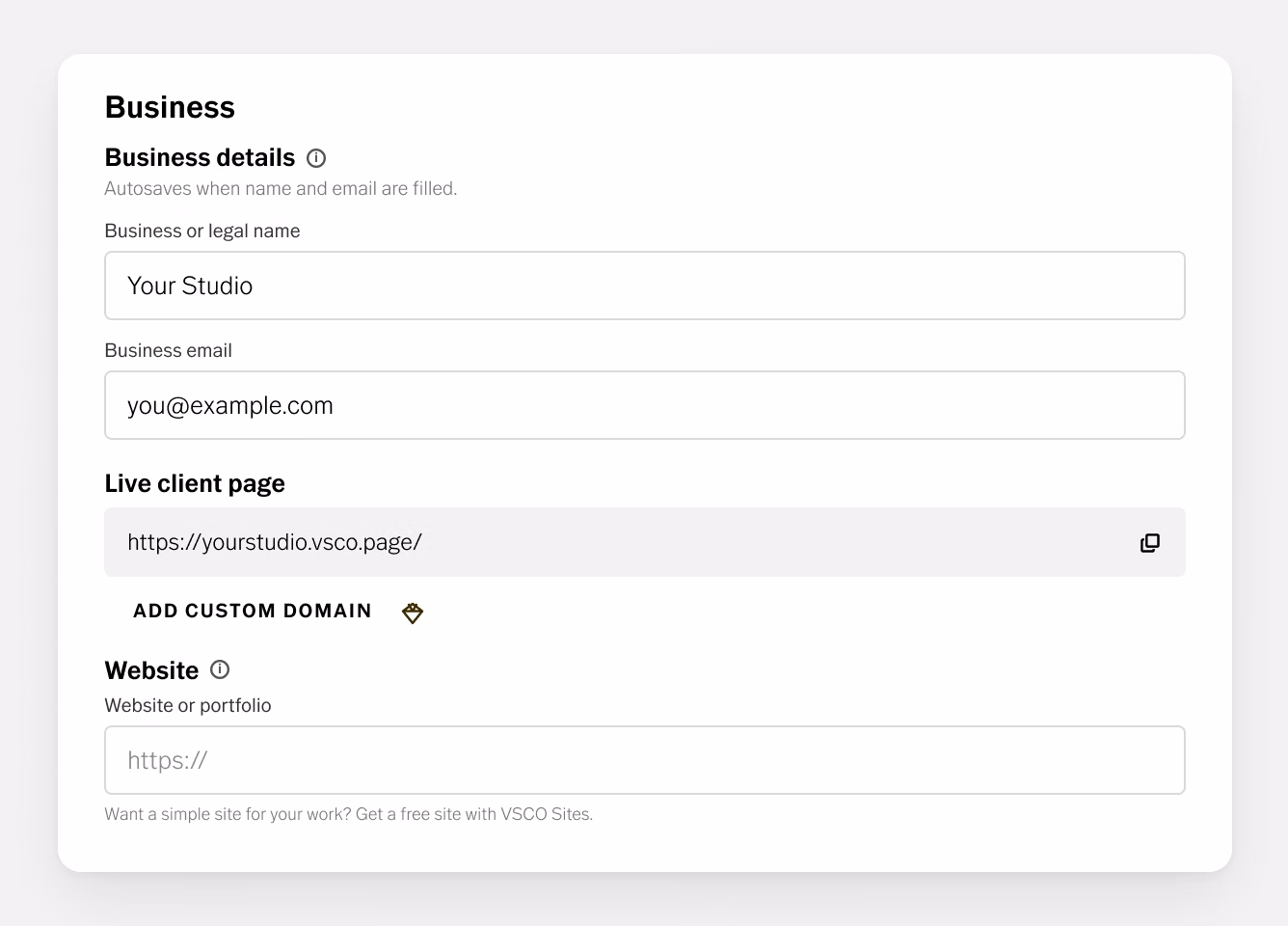1288x926 pixels.
Task: Click the ADD CUSTOM DOMAIN button
Action: (x=253, y=611)
